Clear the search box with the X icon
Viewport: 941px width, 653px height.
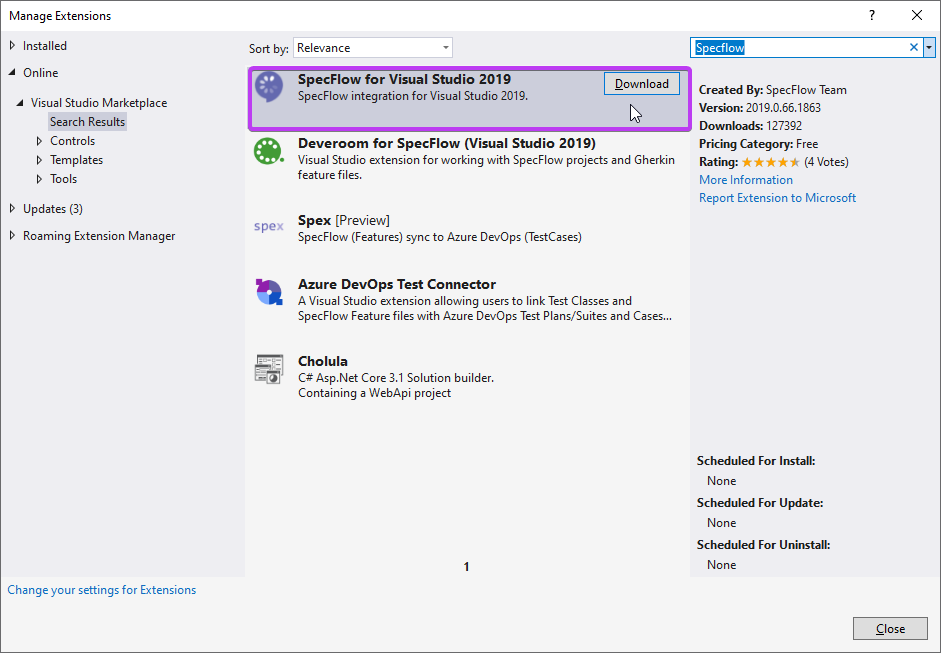point(913,47)
